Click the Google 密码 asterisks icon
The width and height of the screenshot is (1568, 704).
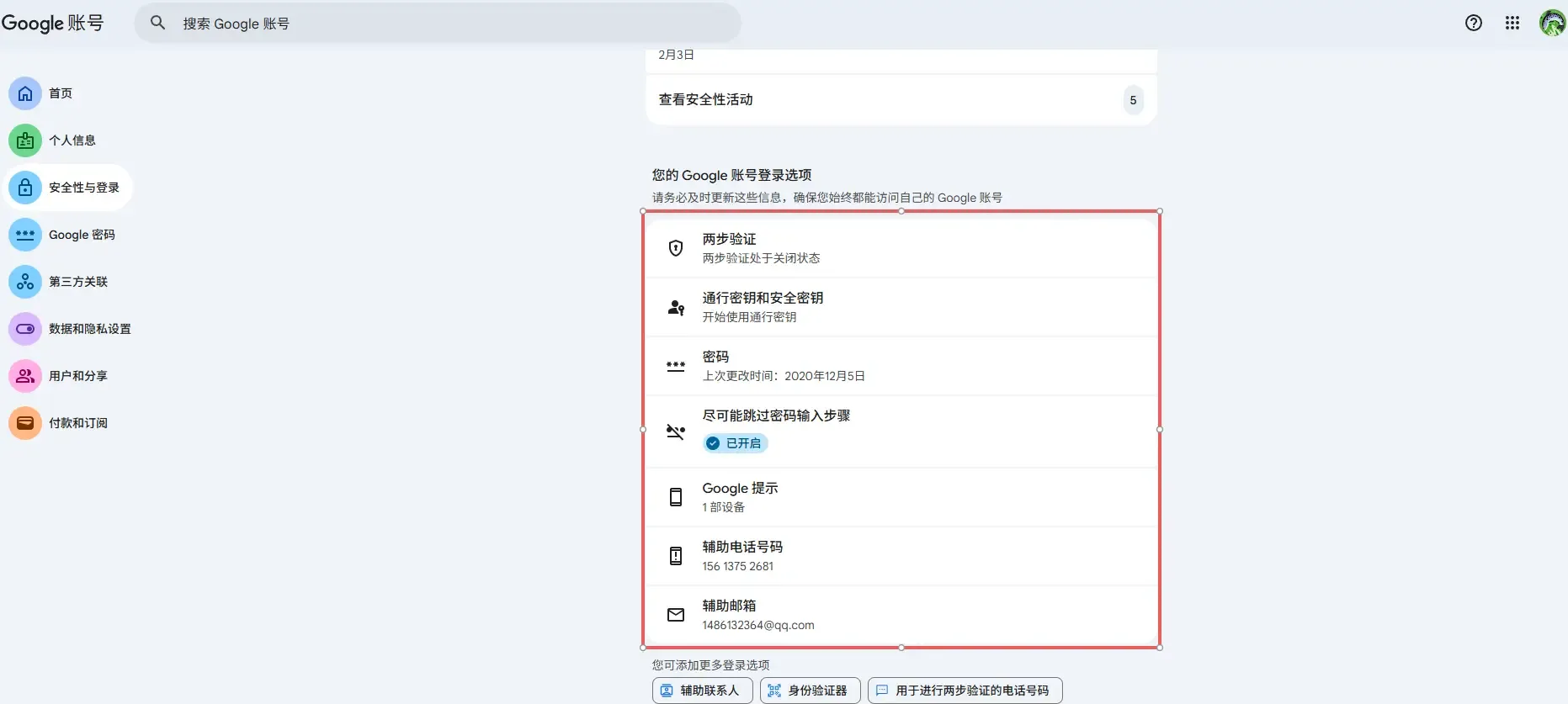(25, 235)
